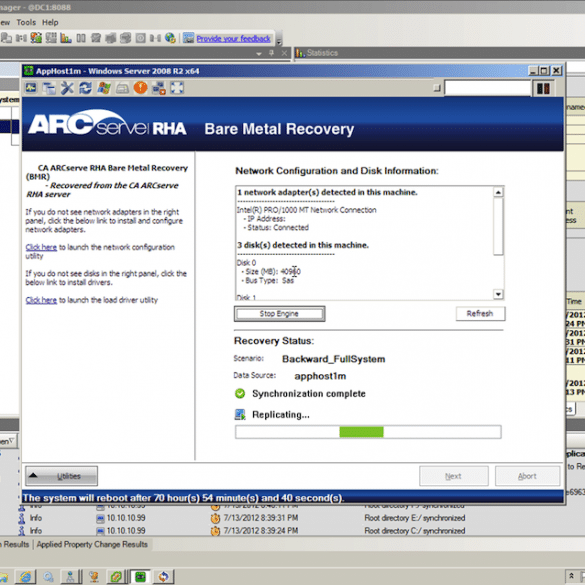Click the AppHost1m window title bar icon

(29, 71)
